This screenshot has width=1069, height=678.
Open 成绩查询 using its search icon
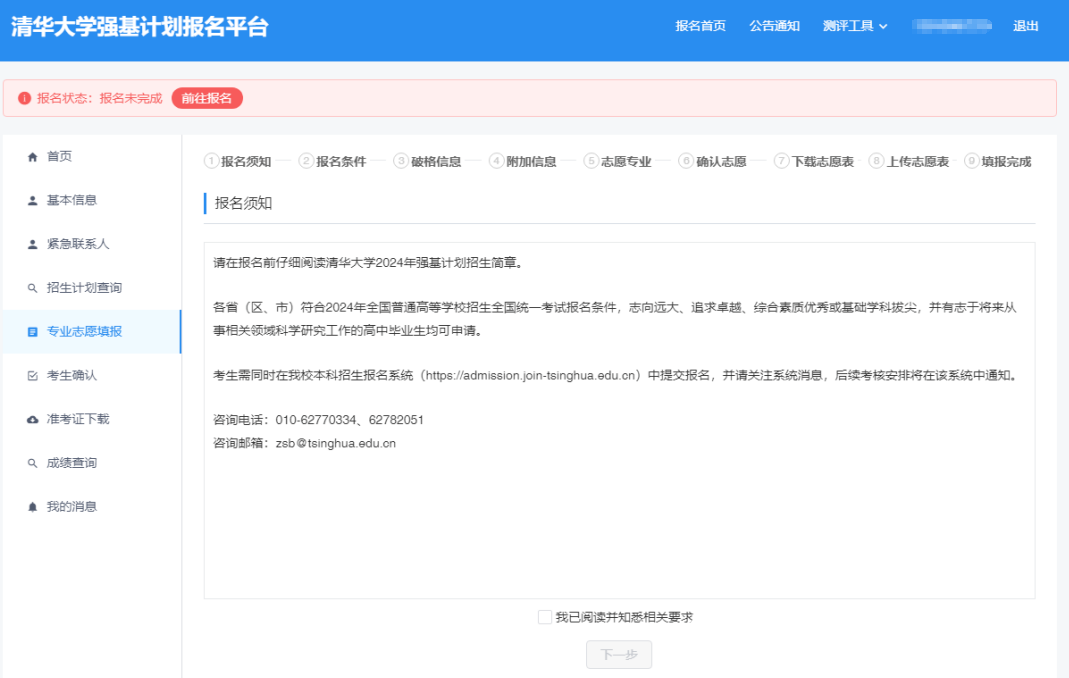(x=31, y=463)
